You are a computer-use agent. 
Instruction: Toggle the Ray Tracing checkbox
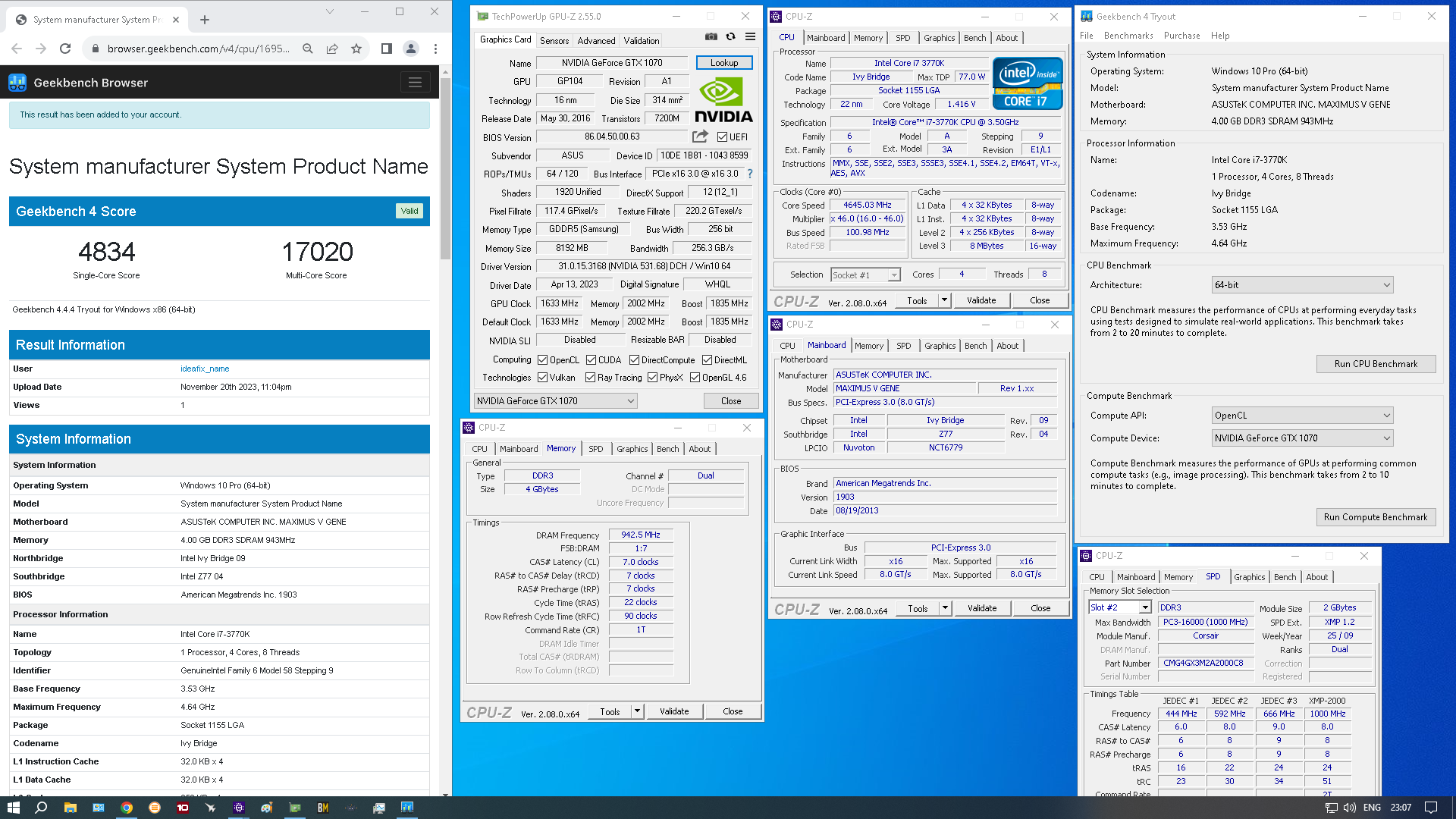click(591, 378)
